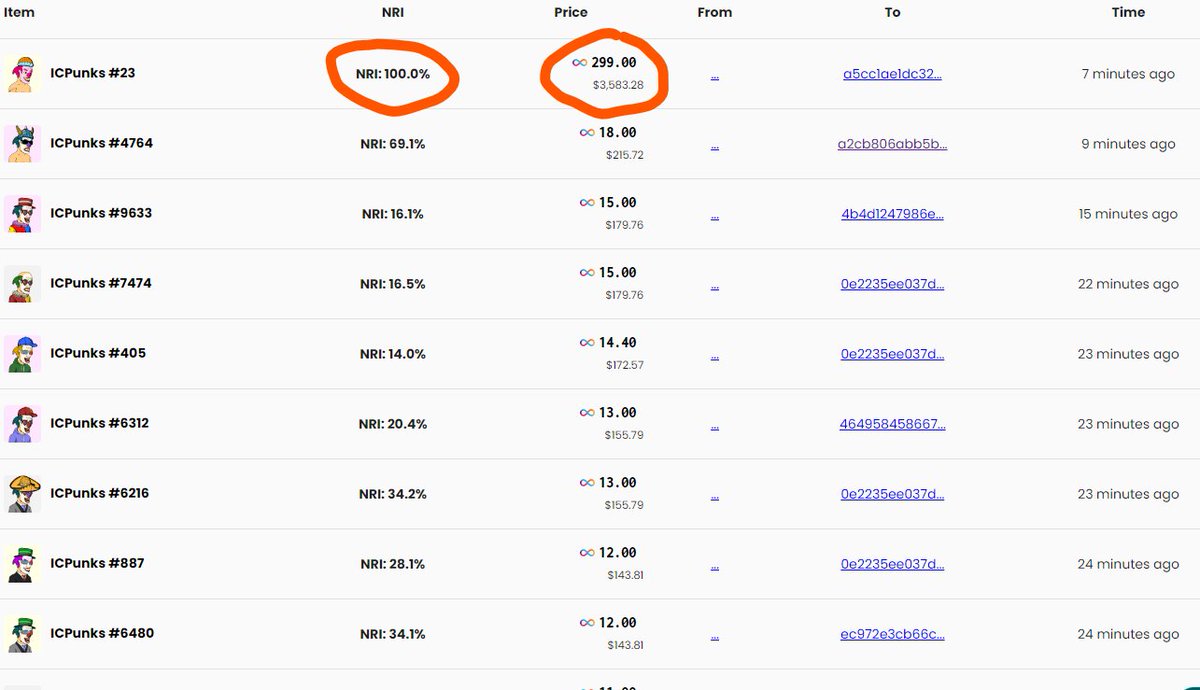This screenshot has width=1200, height=690.
Task: Select the ICPunks #6480 item name
Action: point(102,633)
